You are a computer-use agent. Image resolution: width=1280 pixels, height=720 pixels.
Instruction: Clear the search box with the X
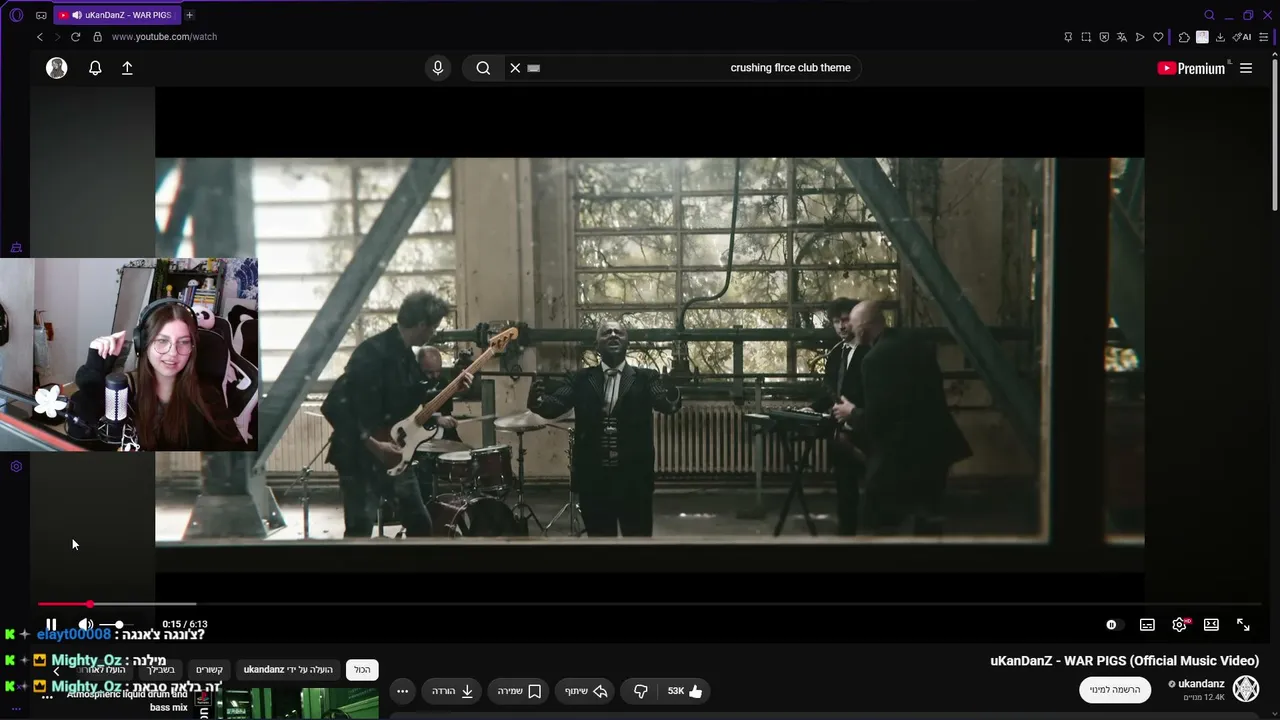[x=515, y=68]
